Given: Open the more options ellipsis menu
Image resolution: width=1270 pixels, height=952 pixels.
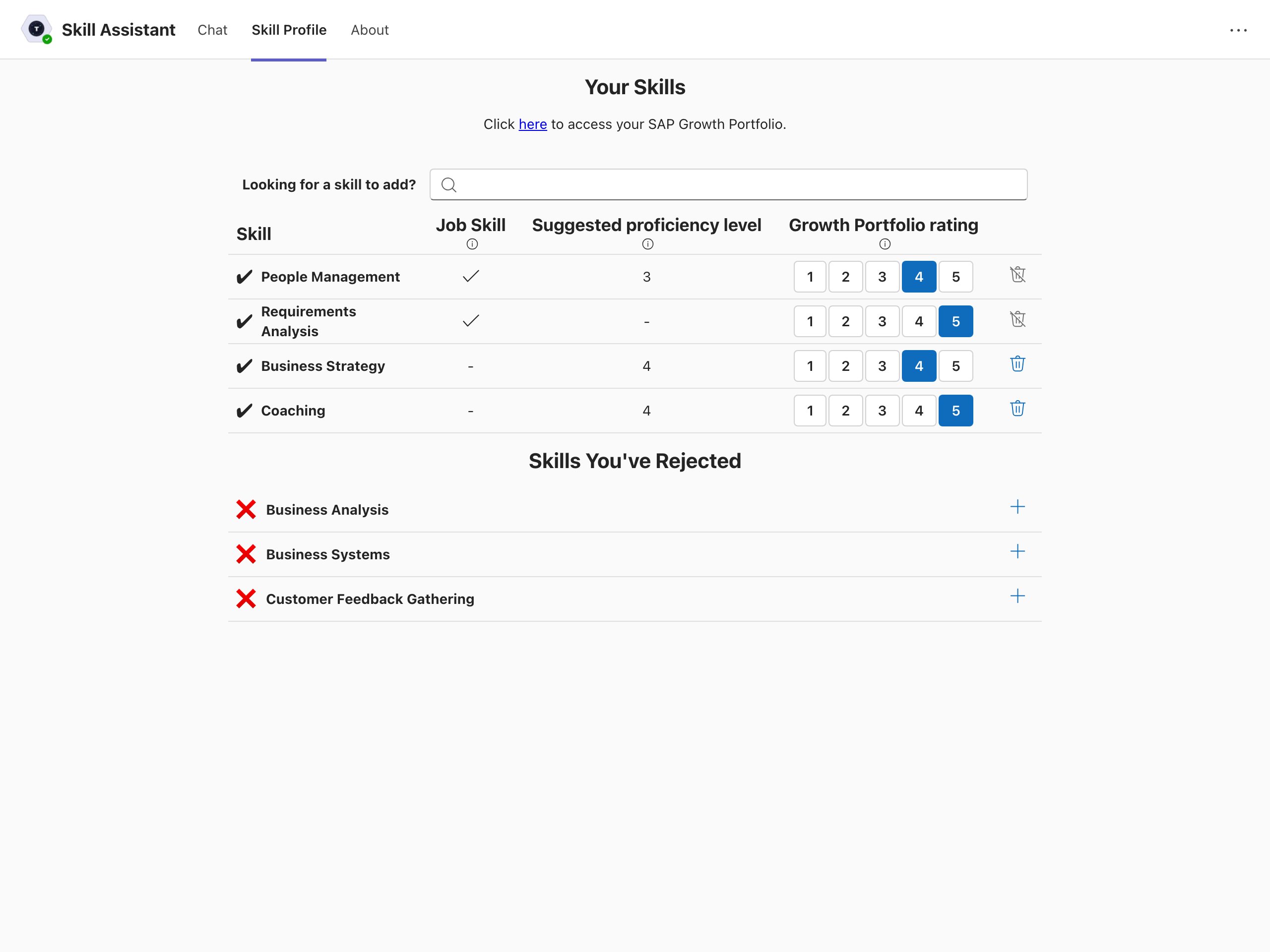Looking at the screenshot, I should tap(1238, 30).
